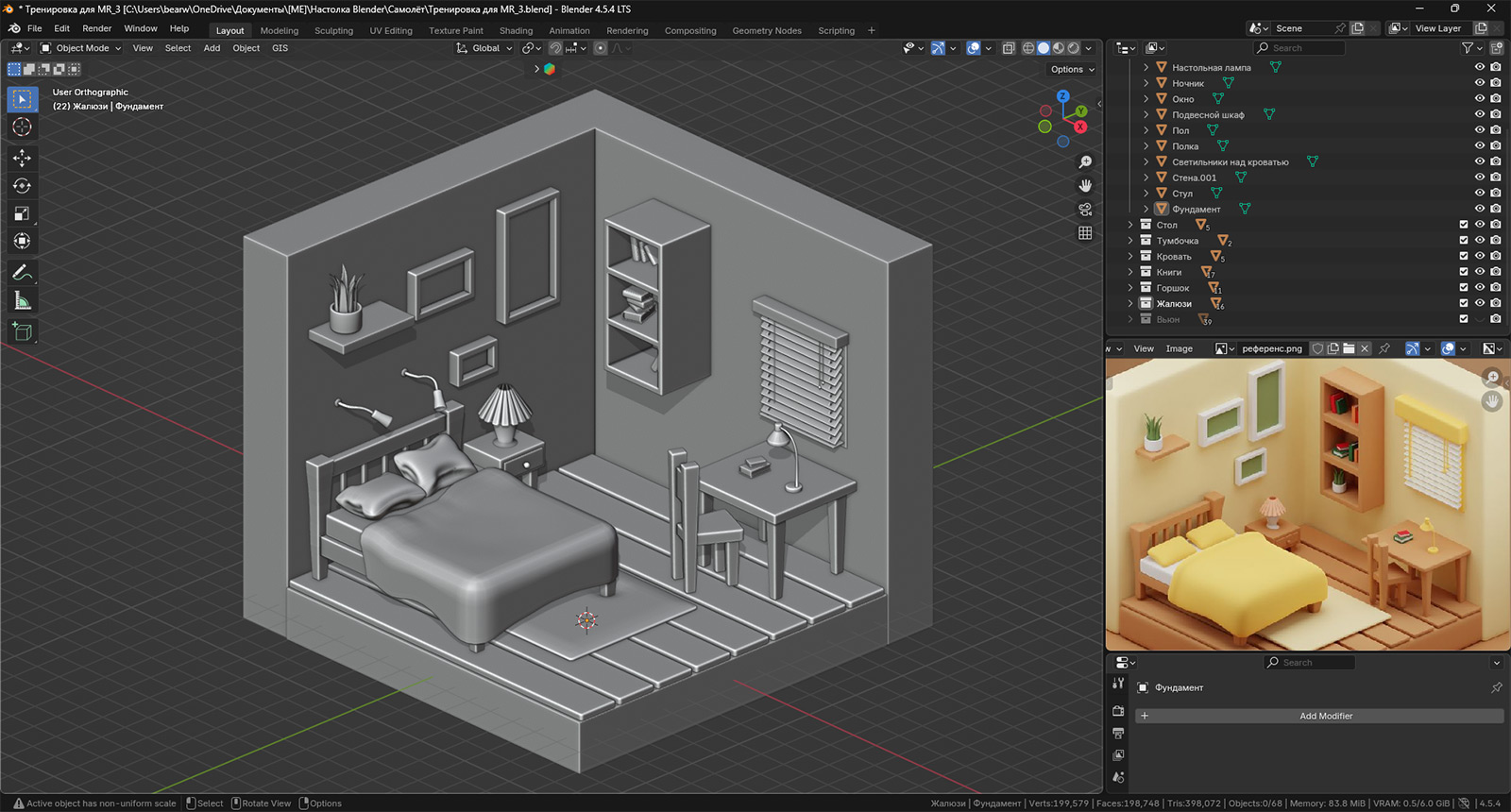The image size is (1511, 812).
Task: Switch to the Sculpting workspace tab
Action: click(333, 30)
